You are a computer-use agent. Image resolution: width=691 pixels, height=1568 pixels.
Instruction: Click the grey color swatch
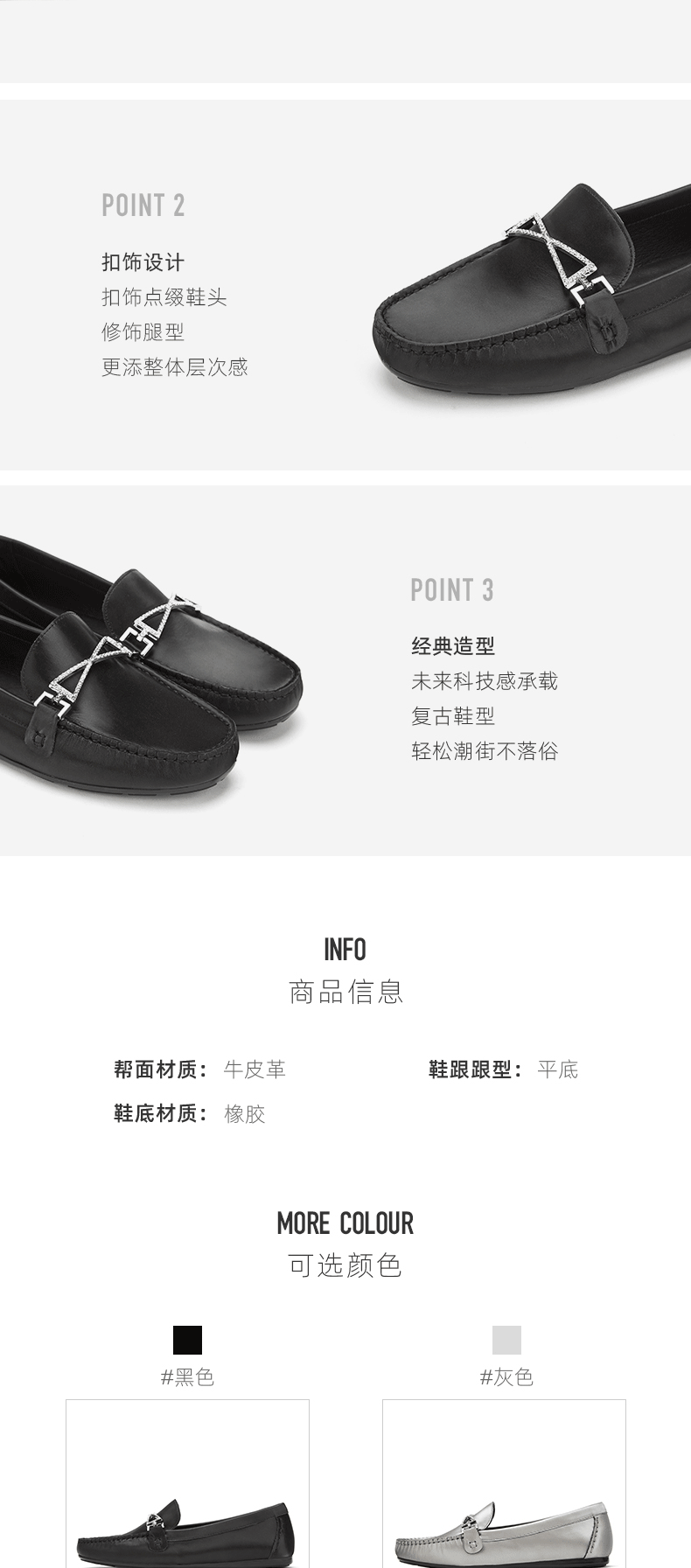point(506,1340)
